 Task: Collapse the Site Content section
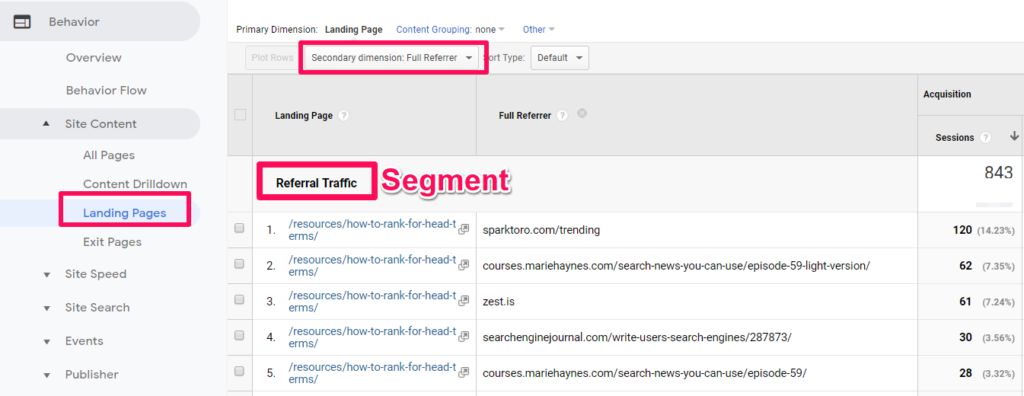(46, 124)
